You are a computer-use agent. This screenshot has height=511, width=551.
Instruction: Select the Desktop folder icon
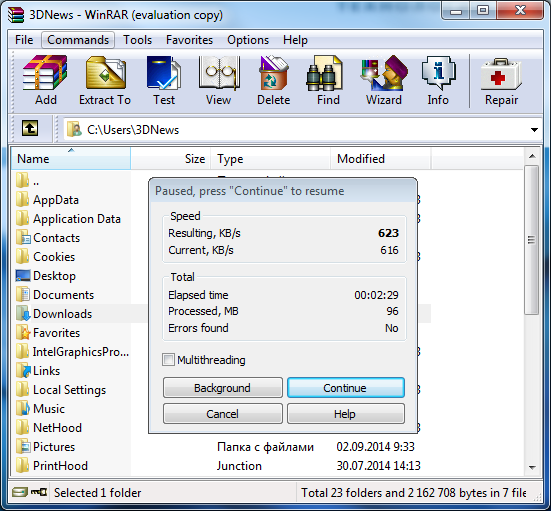click(x=23, y=276)
